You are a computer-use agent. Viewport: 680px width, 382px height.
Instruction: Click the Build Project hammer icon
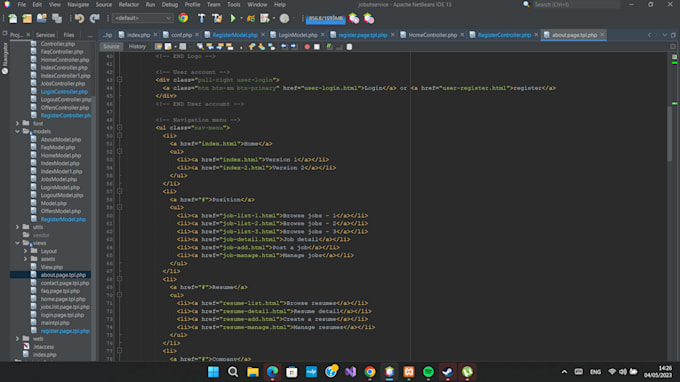coord(201,18)
